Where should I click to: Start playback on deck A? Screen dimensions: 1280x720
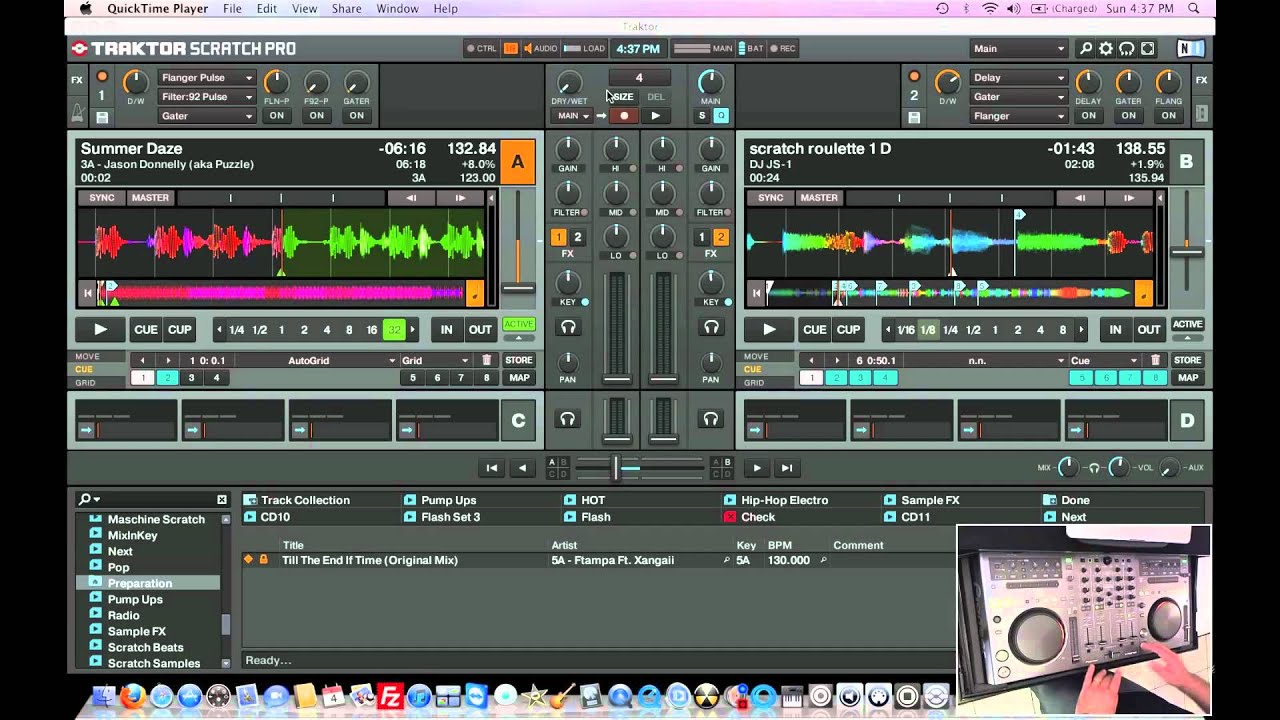(100, 329)
